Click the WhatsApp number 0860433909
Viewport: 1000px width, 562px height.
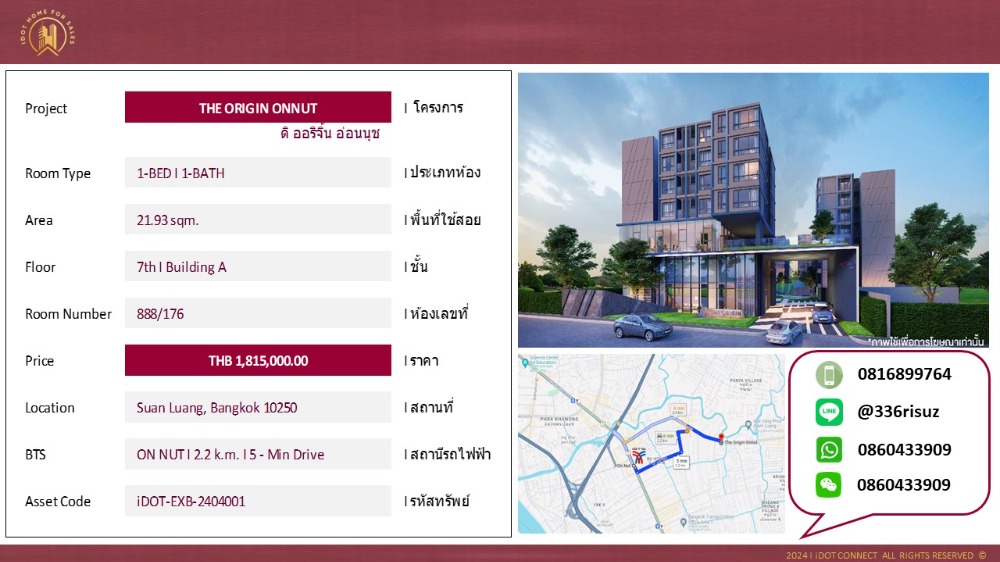[x=904, y=450]
